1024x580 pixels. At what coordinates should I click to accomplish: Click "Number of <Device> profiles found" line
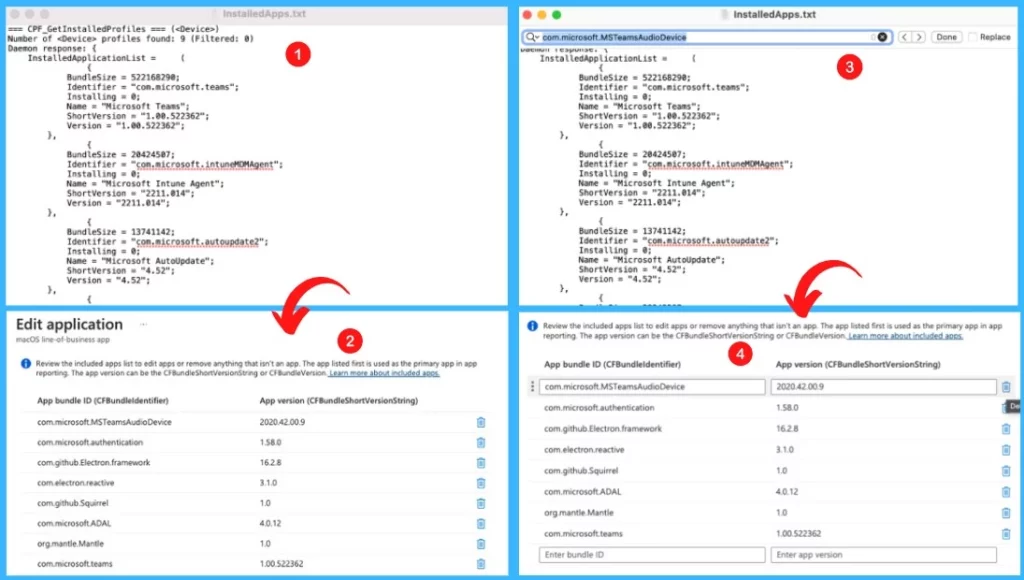pos(131,39)
